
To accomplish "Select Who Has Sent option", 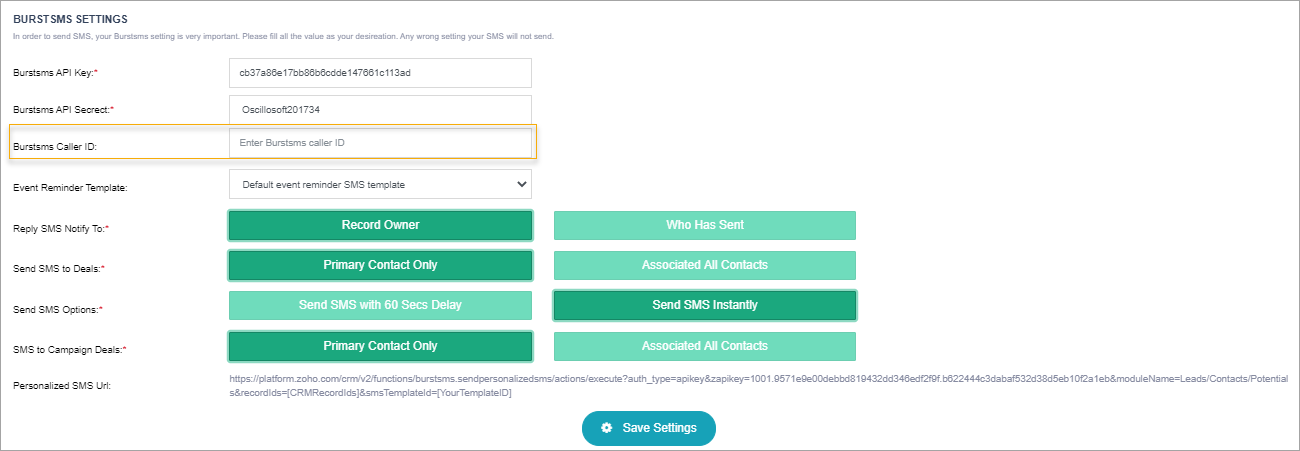I will [x=705, y=225].
